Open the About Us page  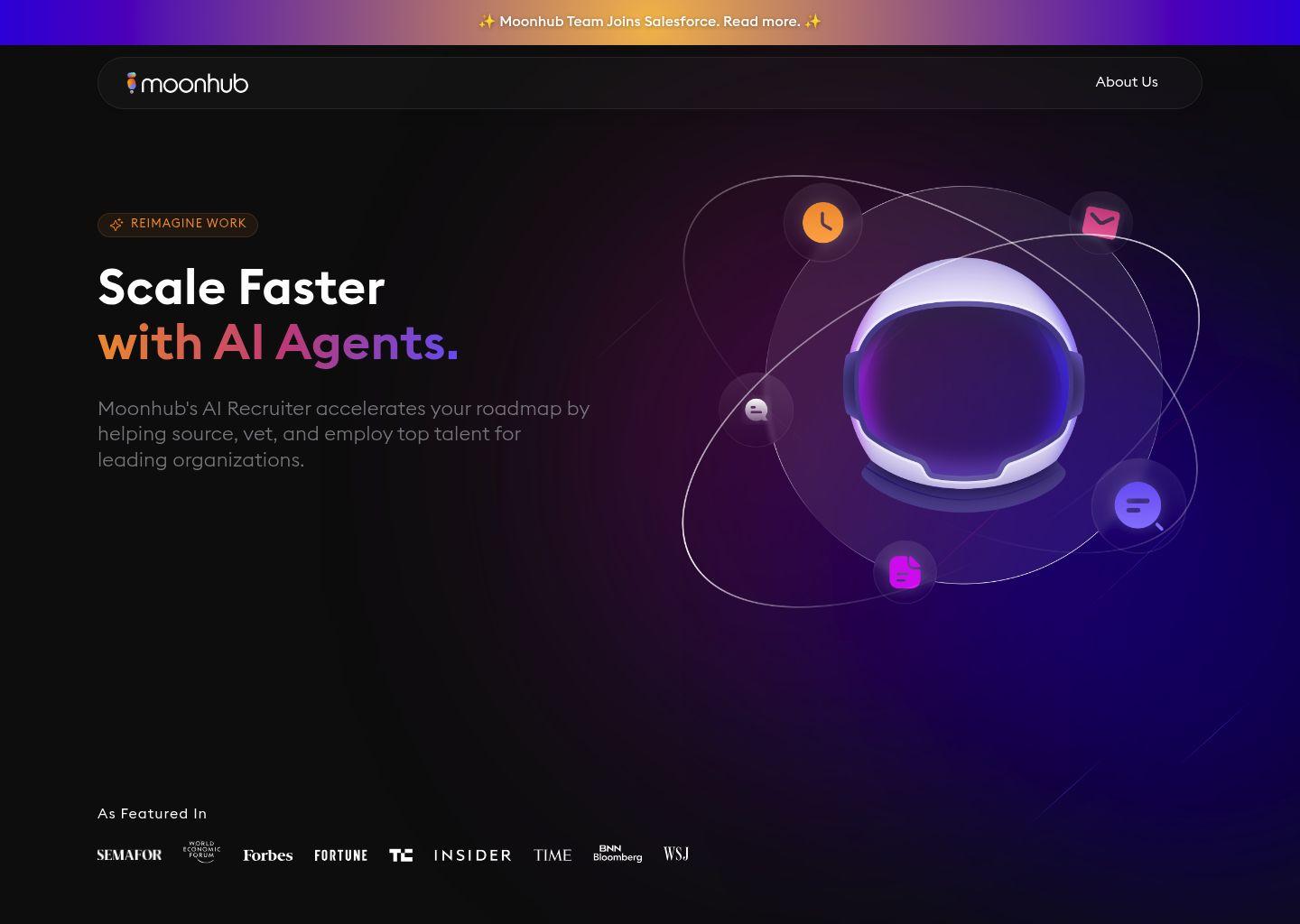coord(1126,82)
